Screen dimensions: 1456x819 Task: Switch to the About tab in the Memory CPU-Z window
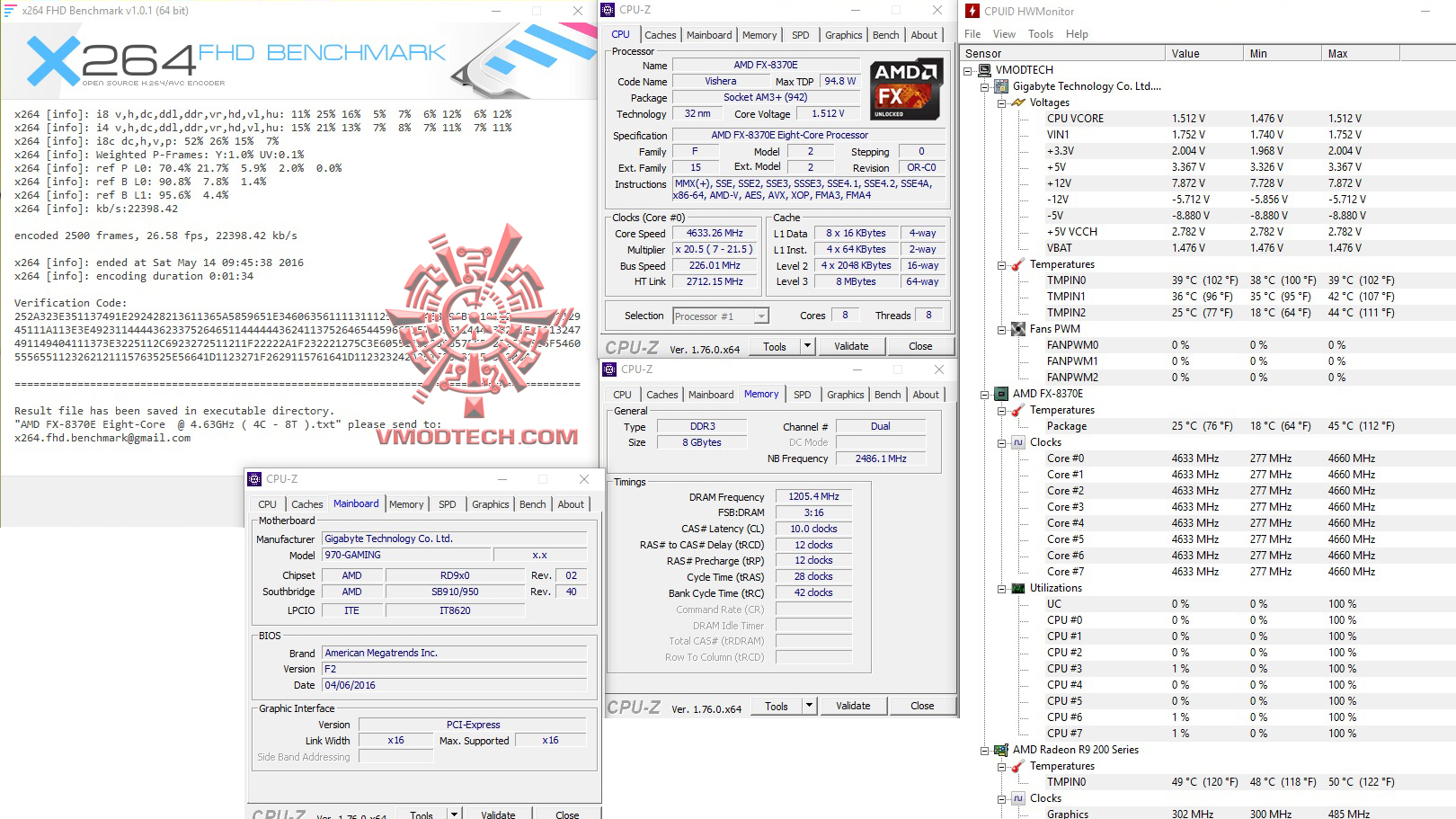click(926, 395)
